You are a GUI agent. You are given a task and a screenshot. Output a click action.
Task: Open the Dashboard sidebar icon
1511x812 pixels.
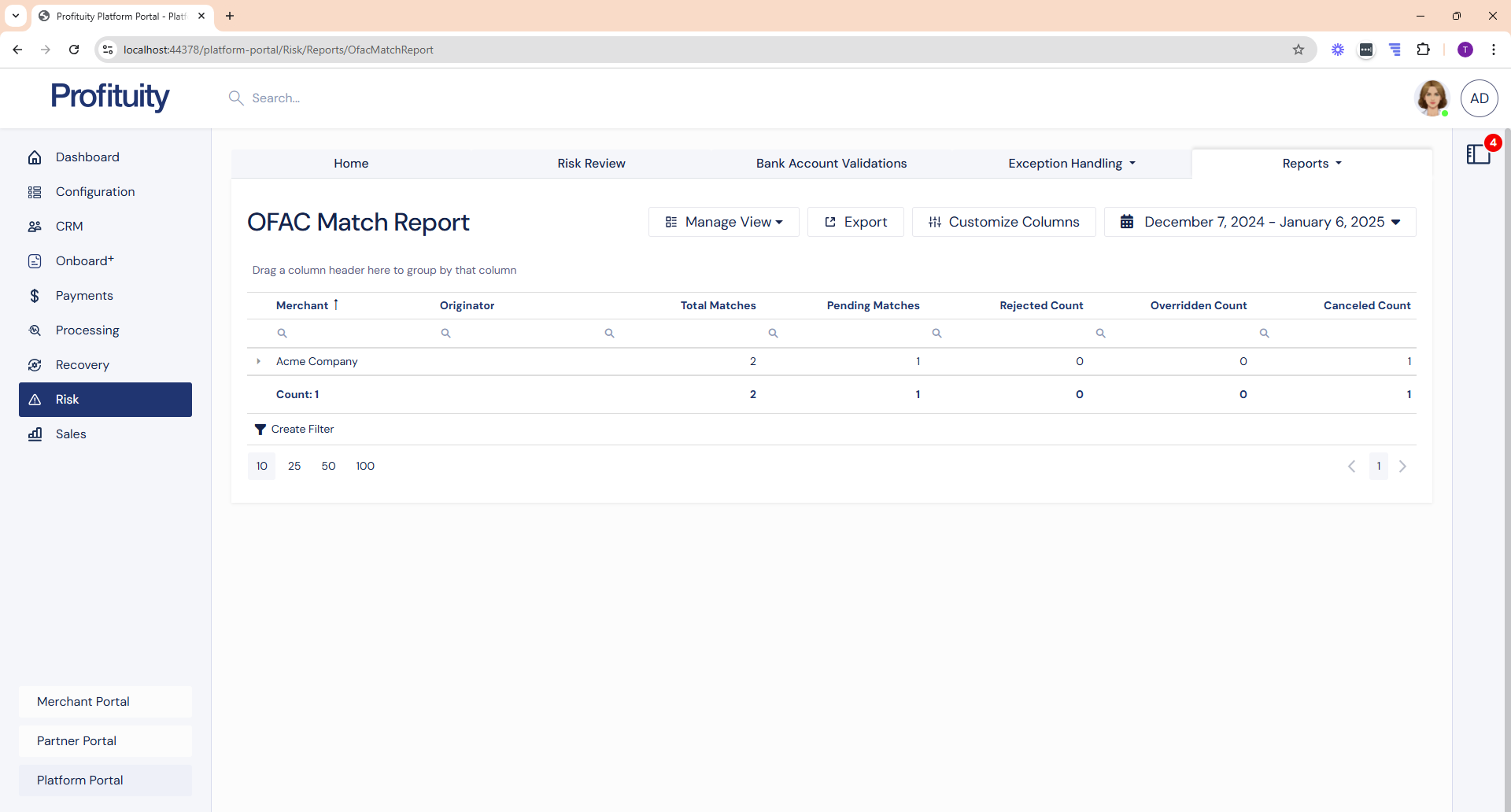(x=35, y=157)
